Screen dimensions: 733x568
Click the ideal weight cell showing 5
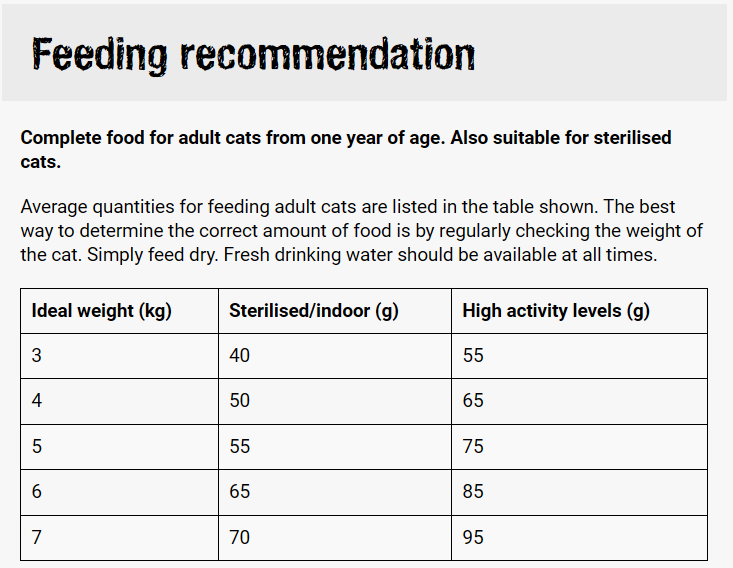coord(37,447)
